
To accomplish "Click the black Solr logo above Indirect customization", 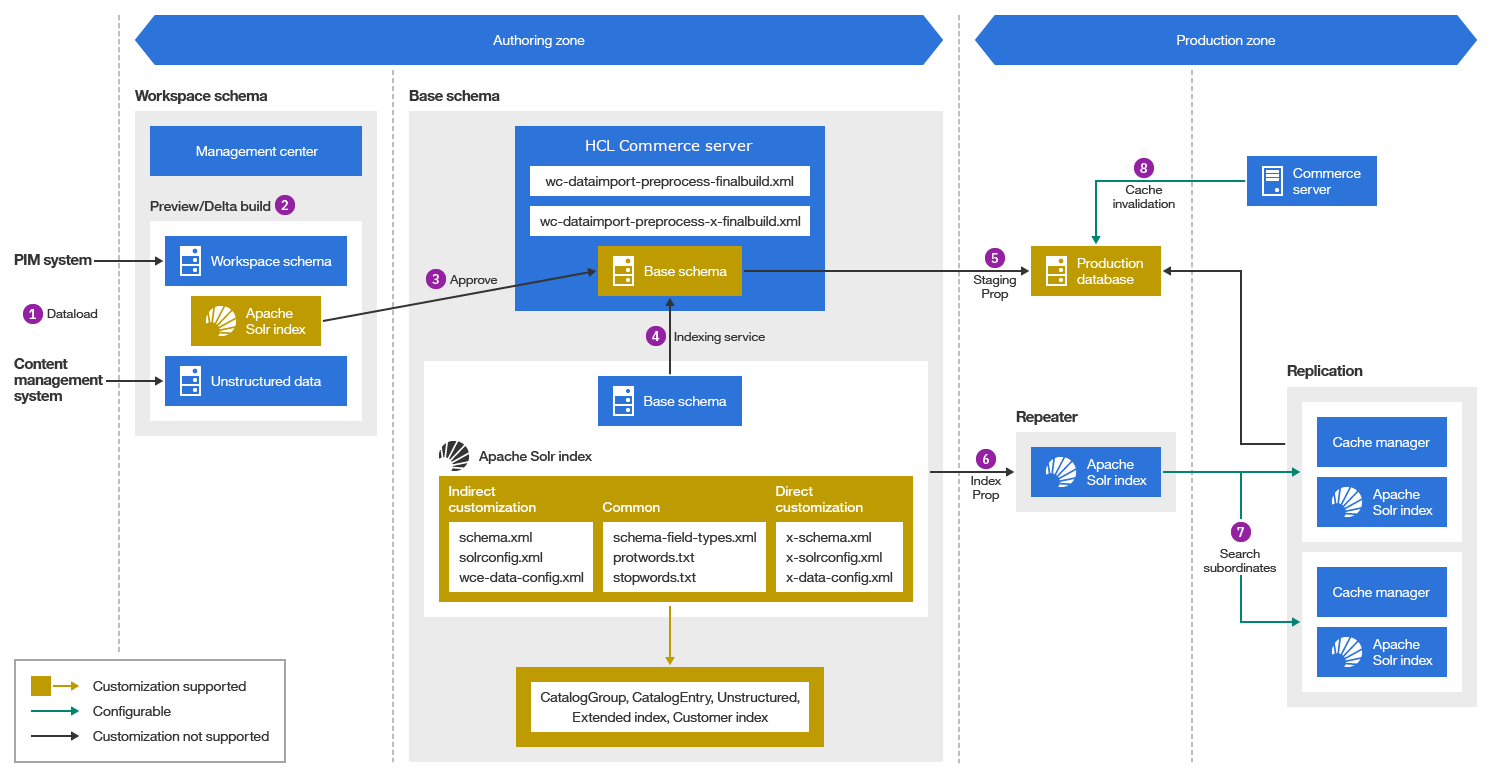I will pyautogui.click(x=454, y=456).
